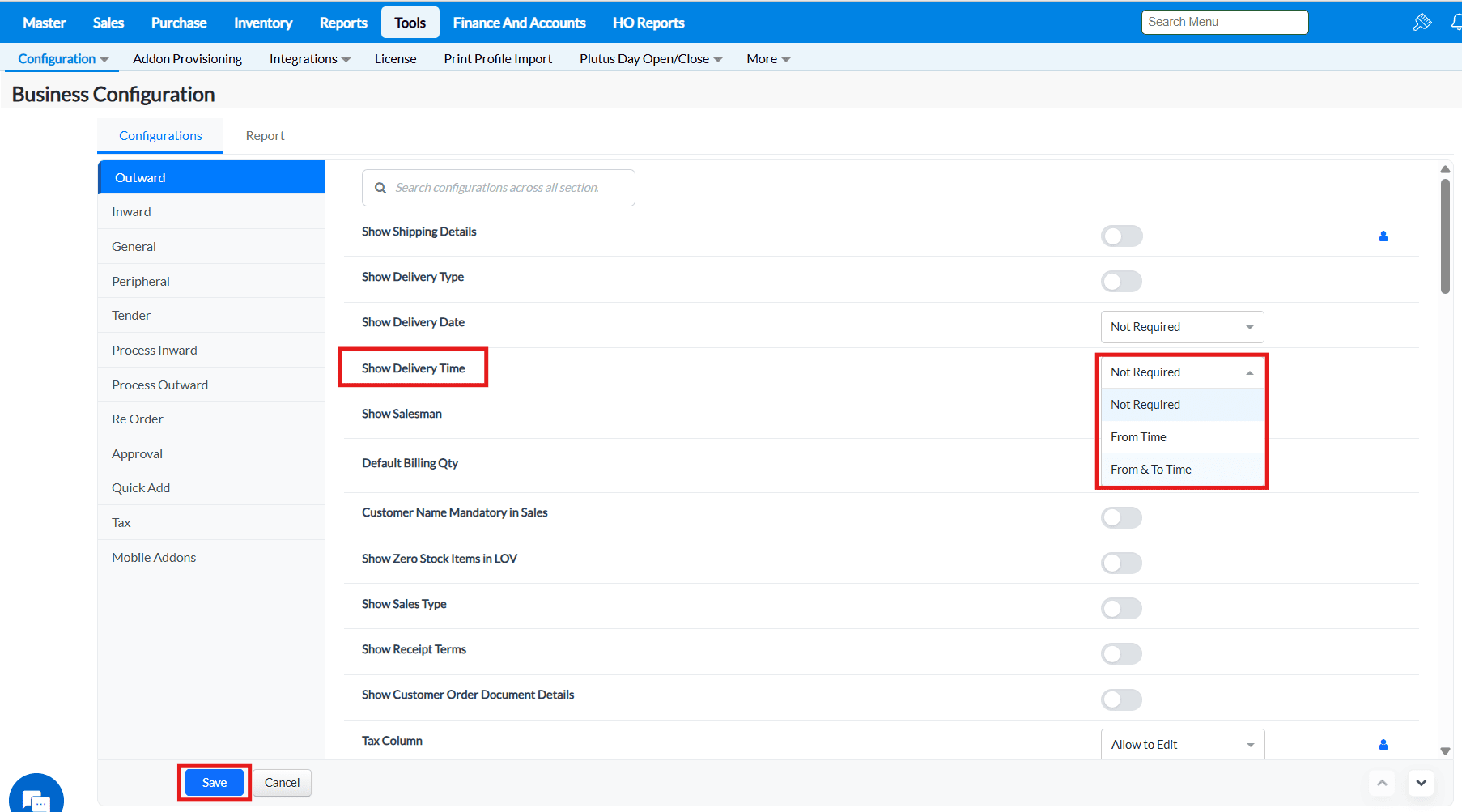Click the vertical scrollbar thumb
This screenshot has height=812, width=1462.
(x=1445, y=236)
